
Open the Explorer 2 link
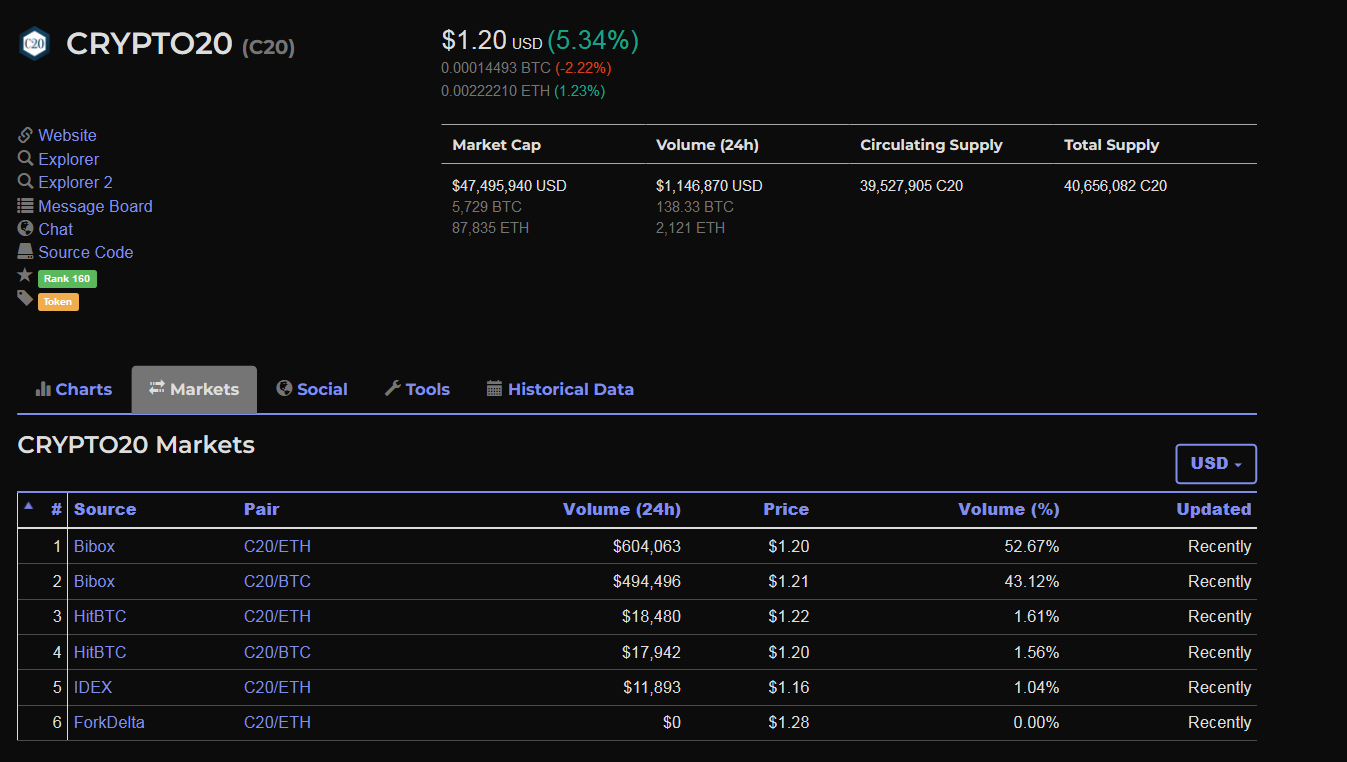[x=75, y=182]
